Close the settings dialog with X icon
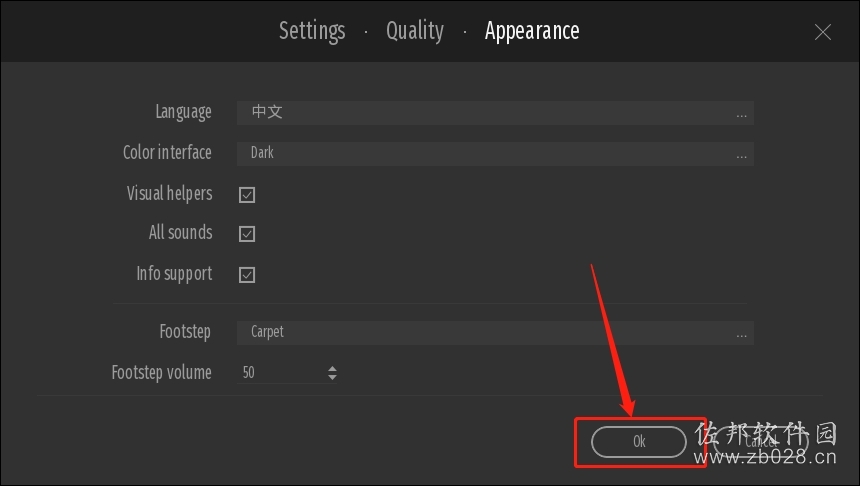This screenshot has height=486, width=860. 822,32
